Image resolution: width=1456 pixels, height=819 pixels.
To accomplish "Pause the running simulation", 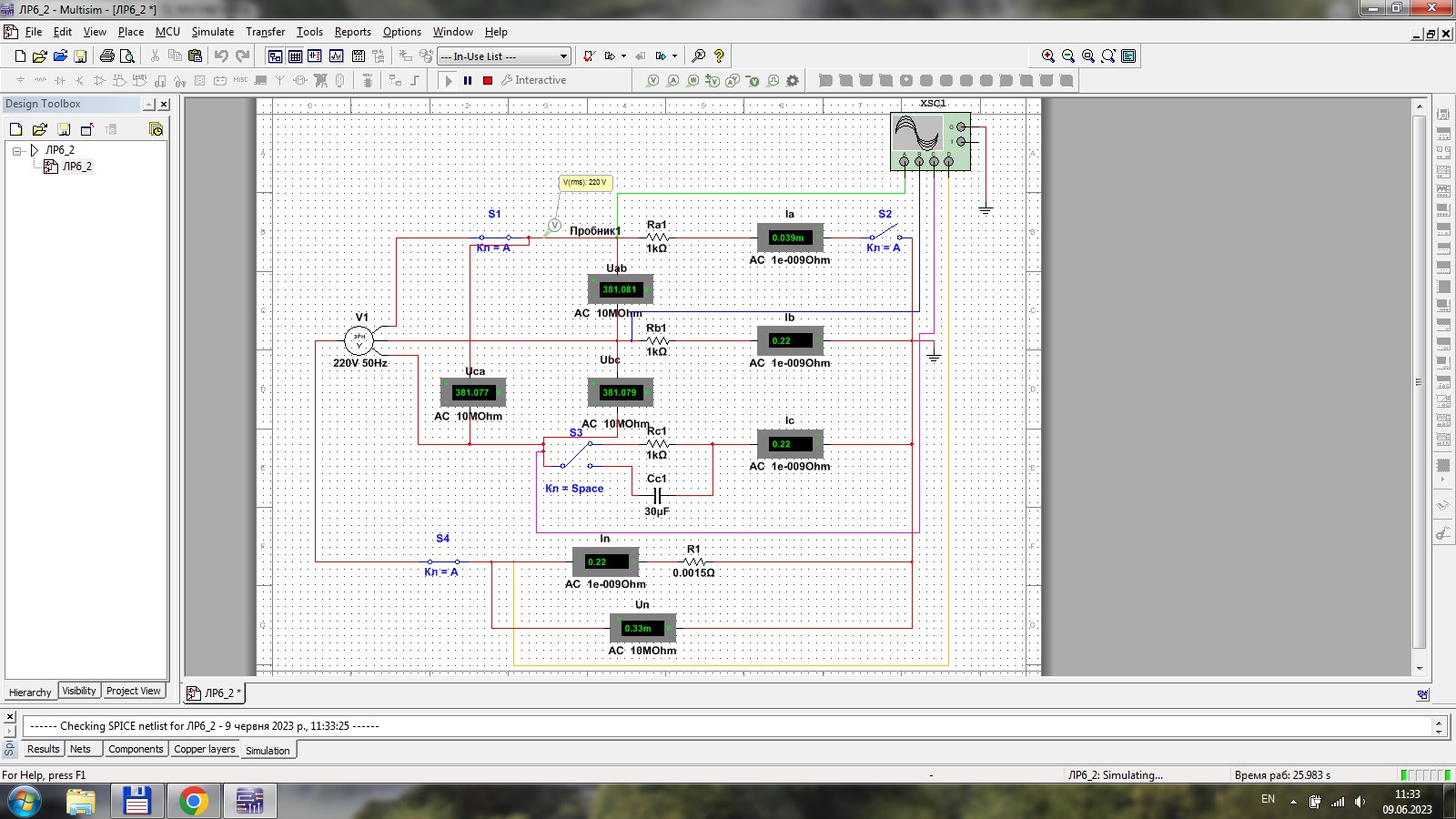I will click(x=468, y=81).
